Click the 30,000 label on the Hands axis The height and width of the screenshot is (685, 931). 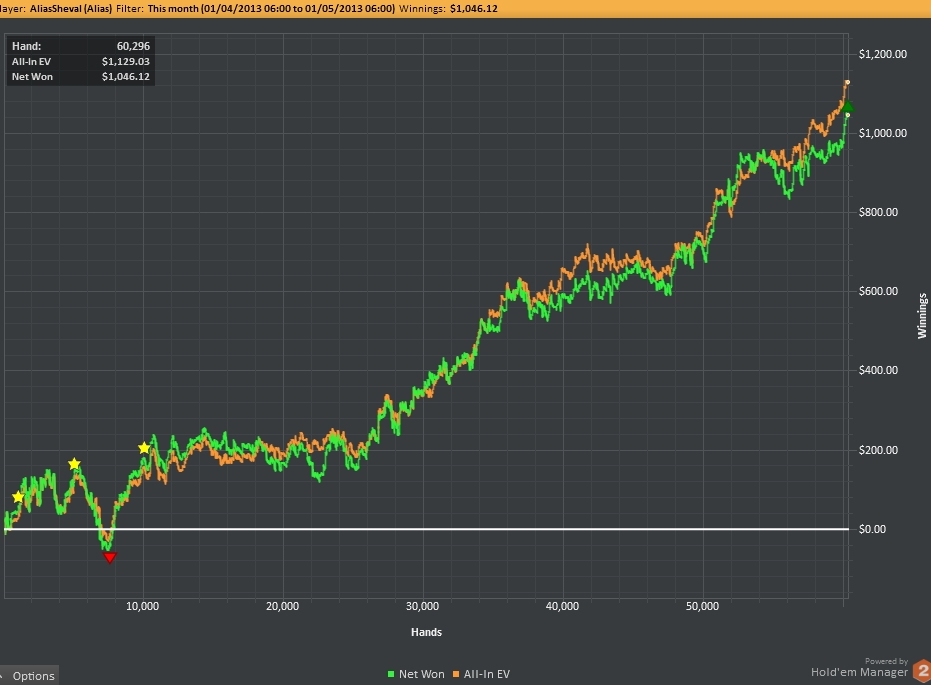pos(423,606)
